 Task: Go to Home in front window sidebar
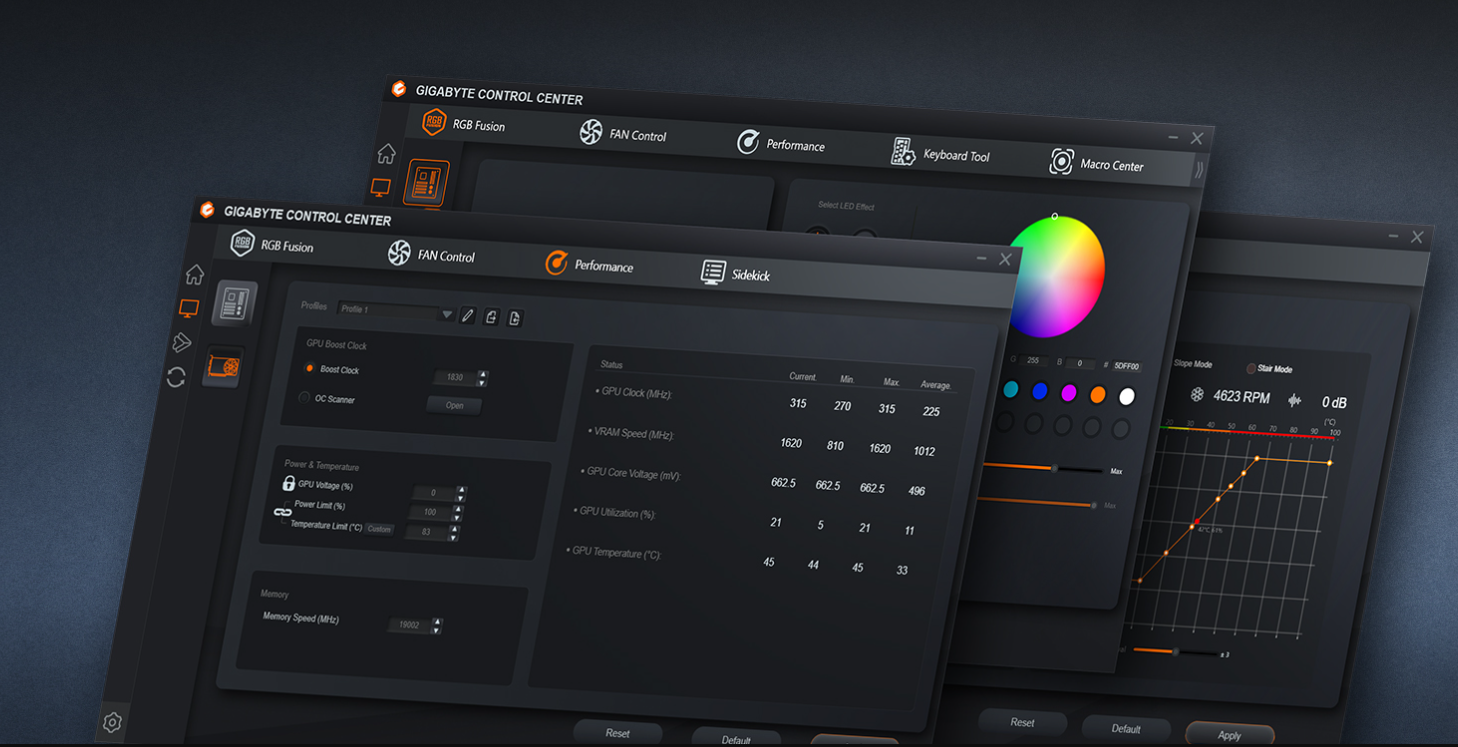pos(195,274)
